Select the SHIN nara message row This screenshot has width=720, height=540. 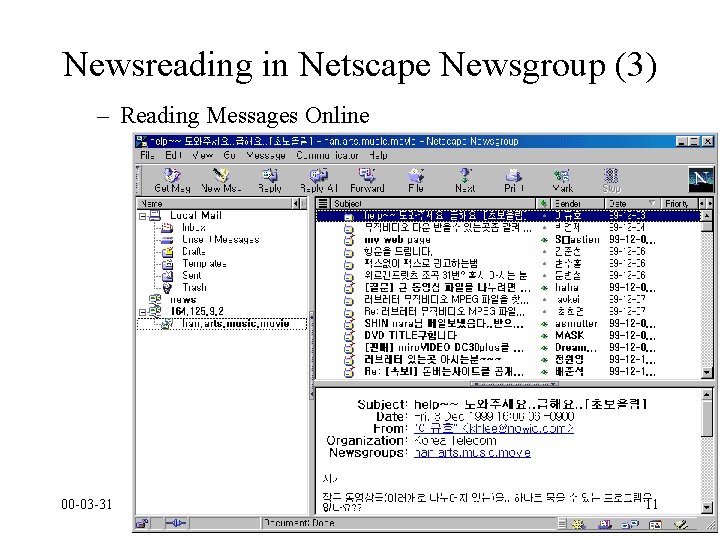click(x=444, y=323)
